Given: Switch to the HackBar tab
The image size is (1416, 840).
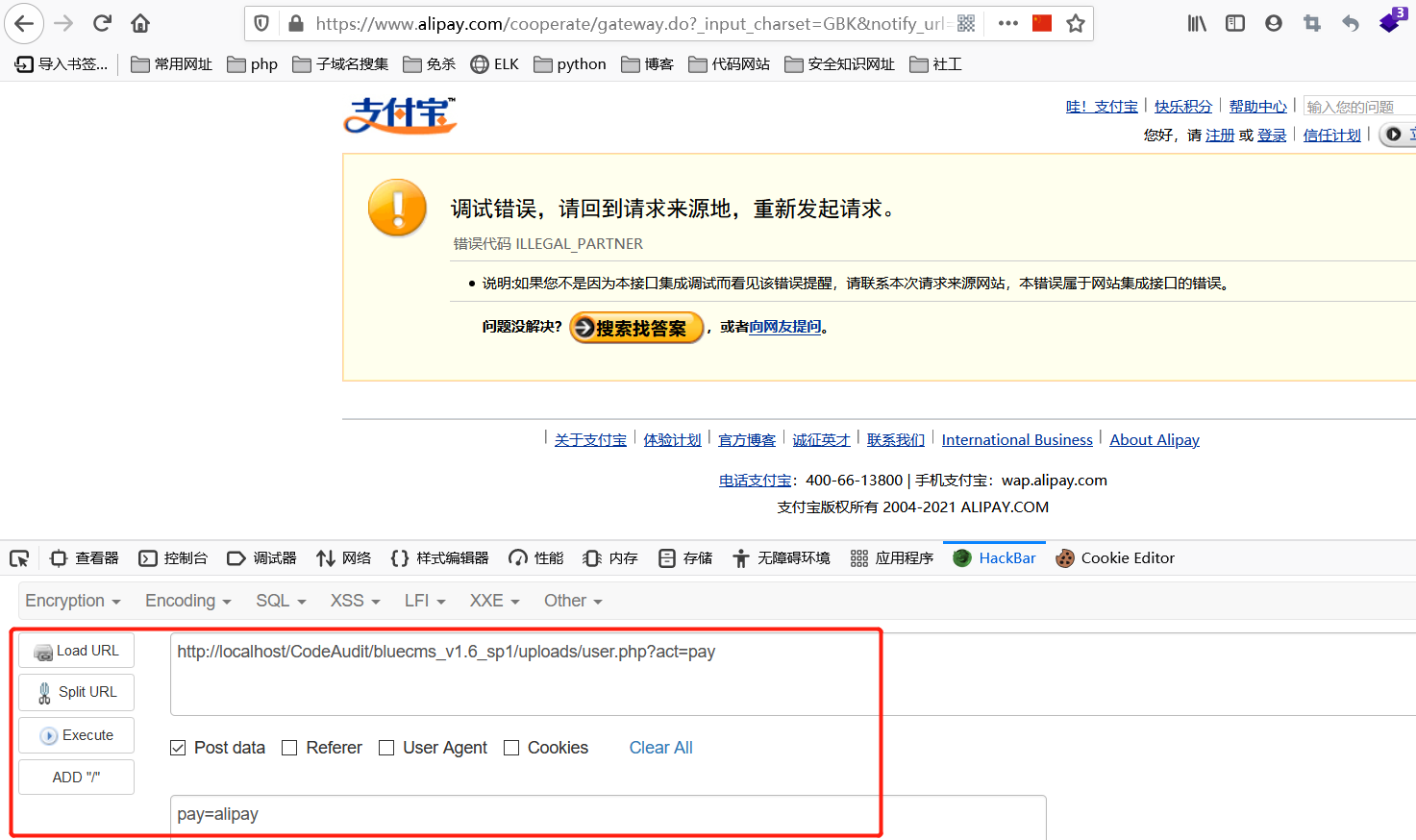Looking at the screenshot, I should click(x=994, y=558).
